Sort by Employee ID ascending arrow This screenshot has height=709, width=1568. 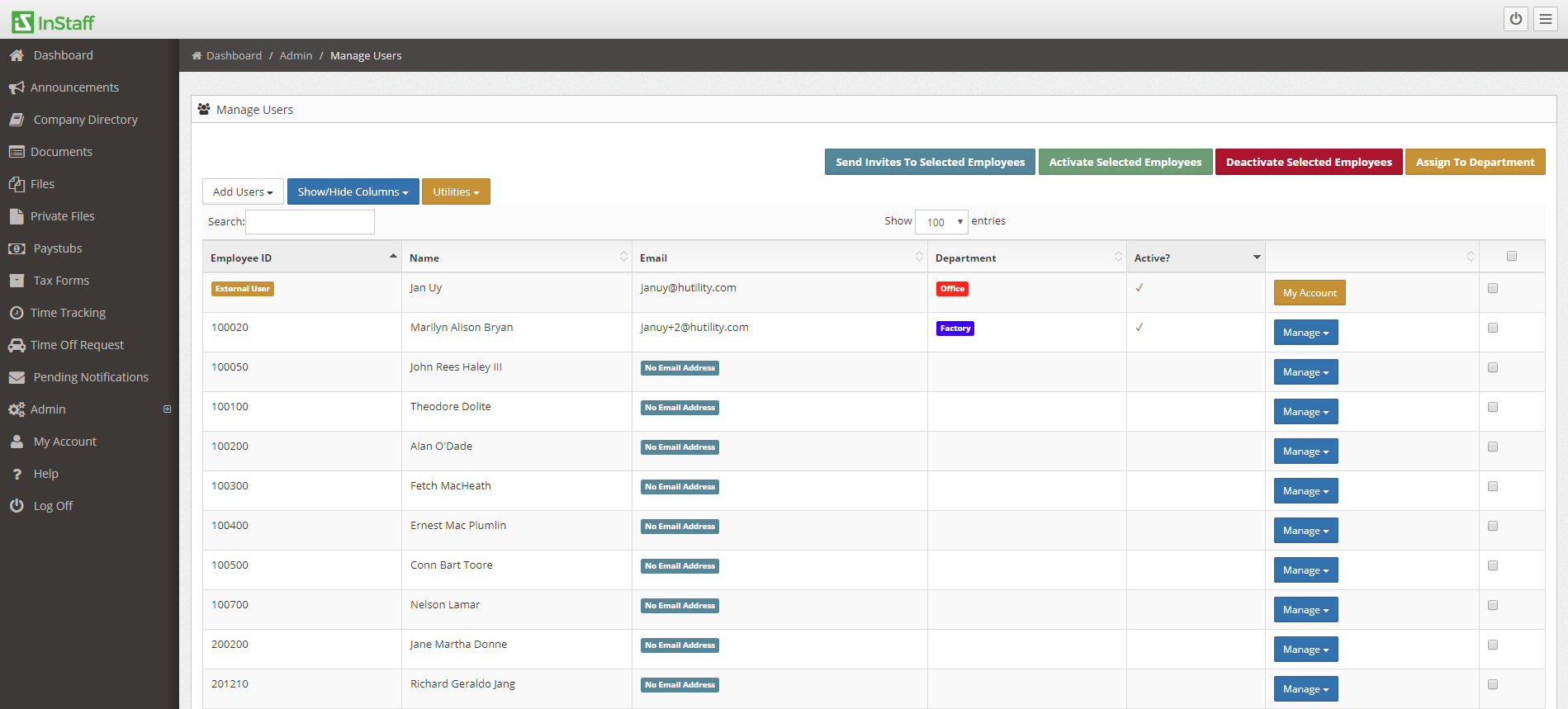point(393,256)
